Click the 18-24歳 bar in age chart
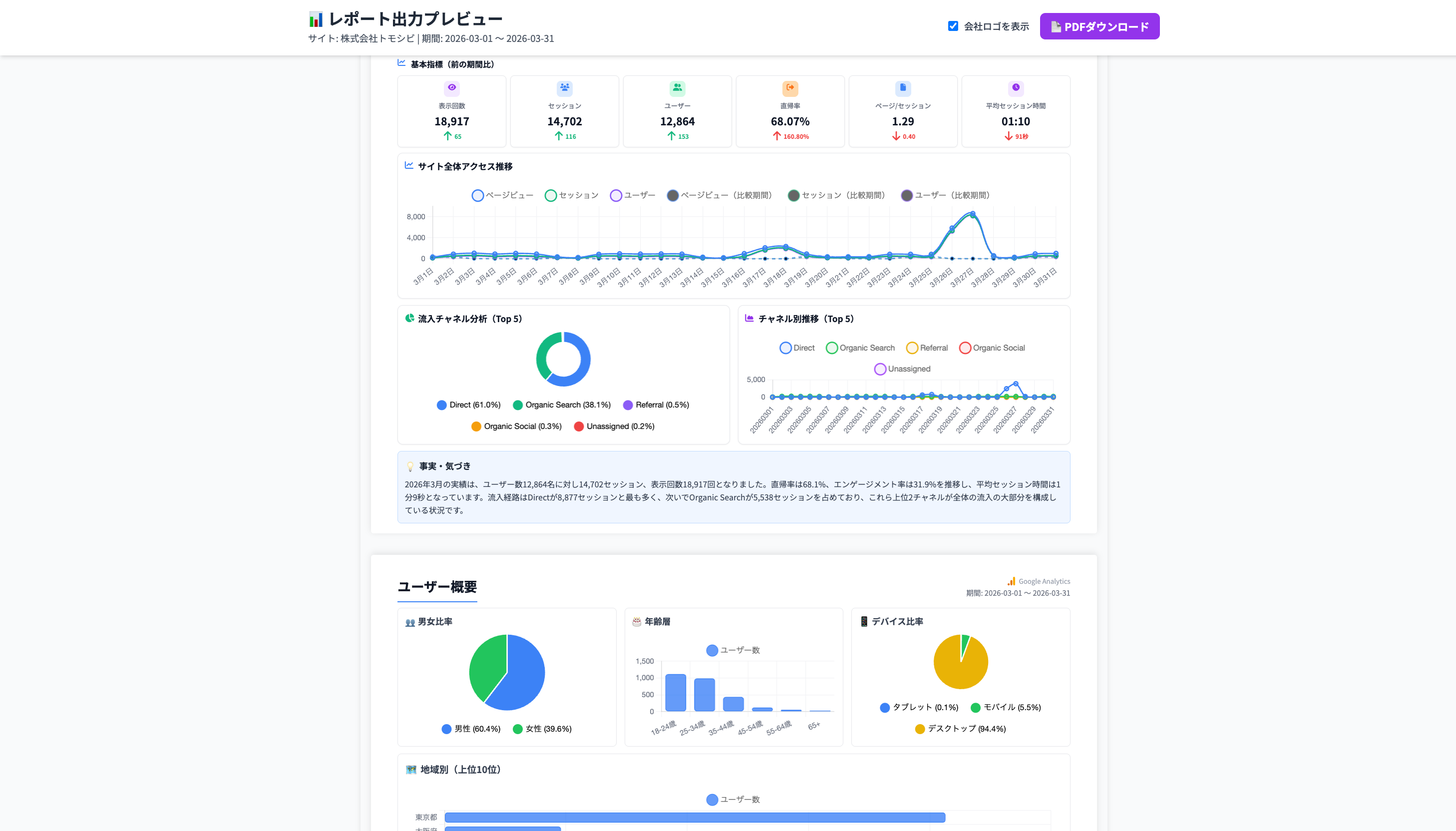Screen dimensions: 1456x831 point(675,692)
